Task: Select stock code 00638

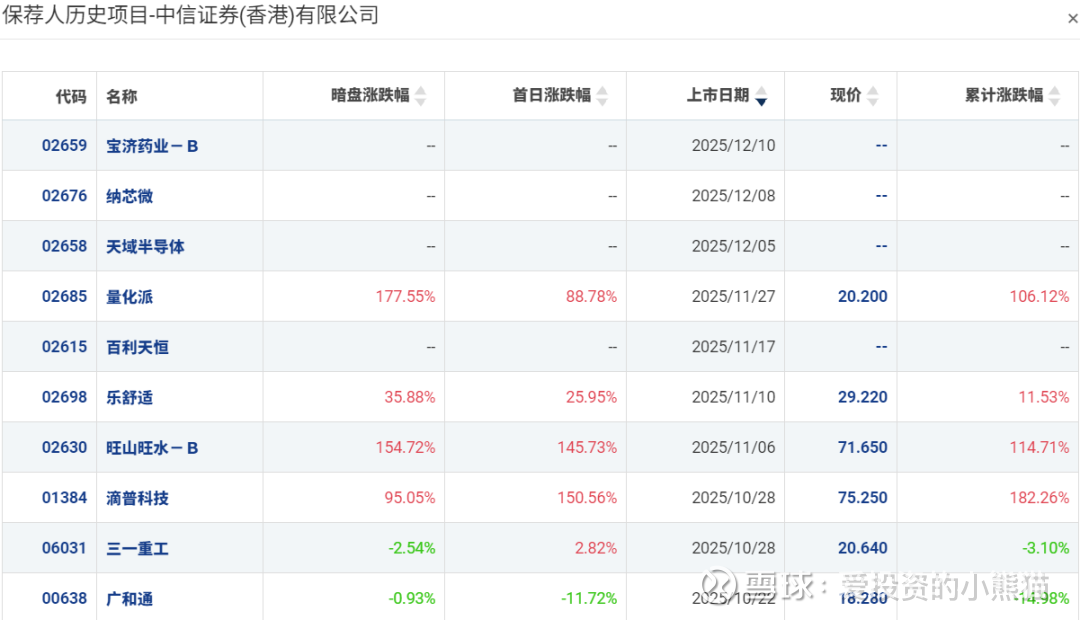Action: [x=64, y=598]
